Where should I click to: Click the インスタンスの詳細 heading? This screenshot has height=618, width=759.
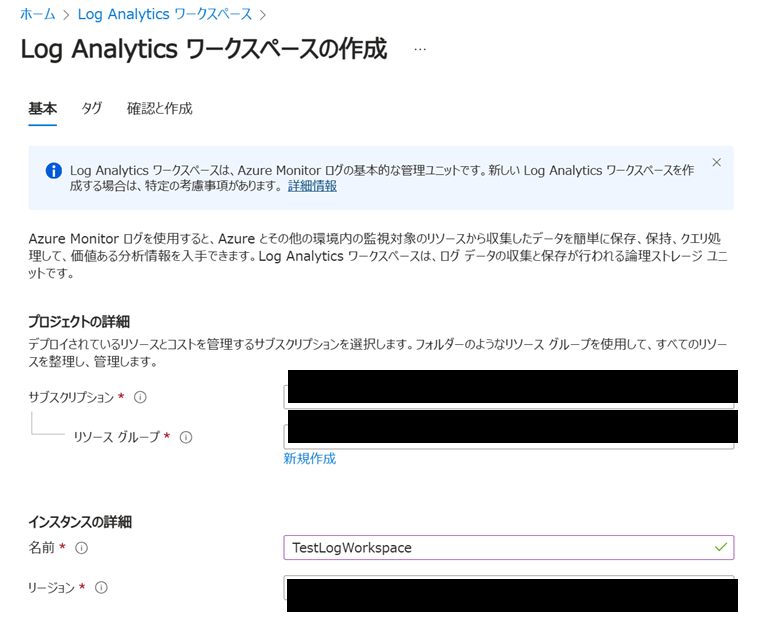tap(80, 522)
